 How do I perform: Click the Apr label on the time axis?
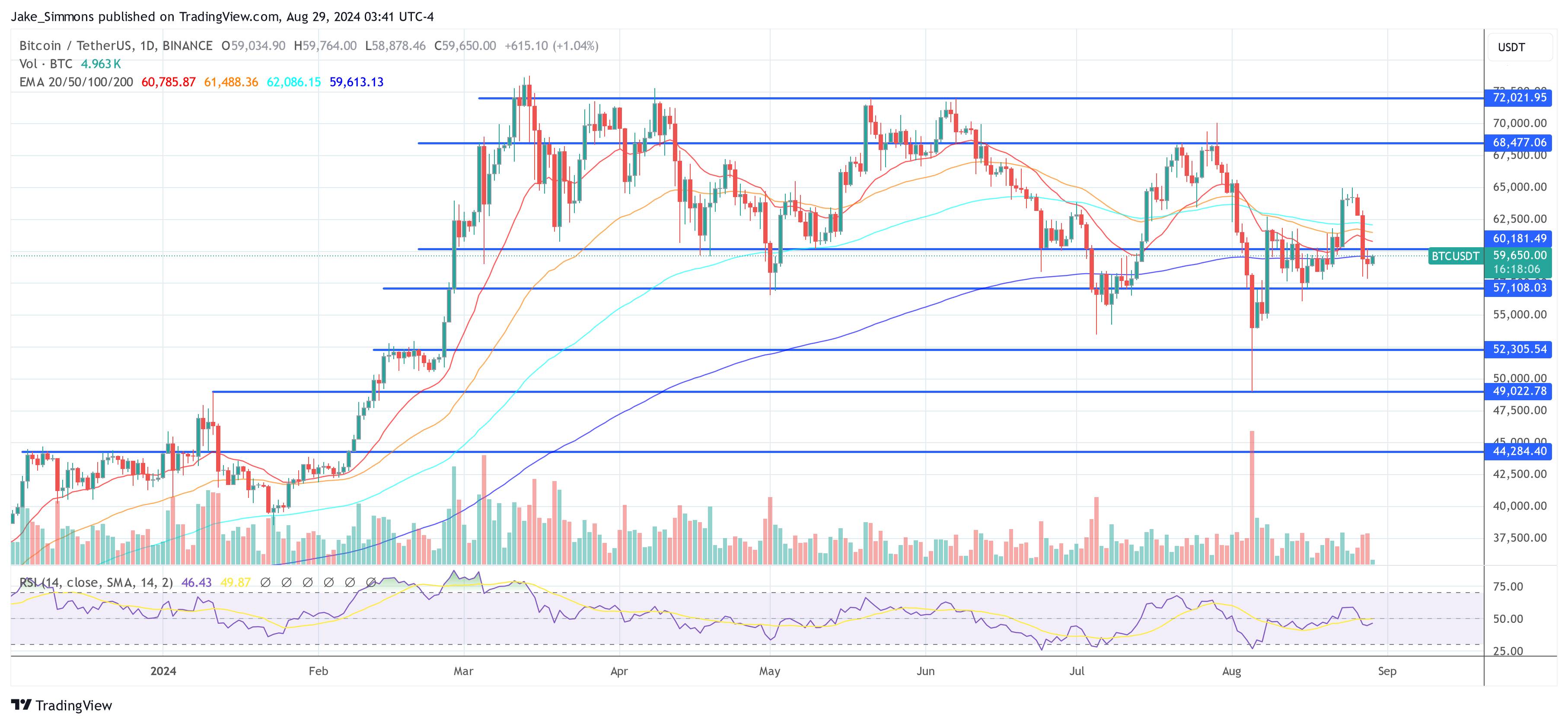point(619,671)
